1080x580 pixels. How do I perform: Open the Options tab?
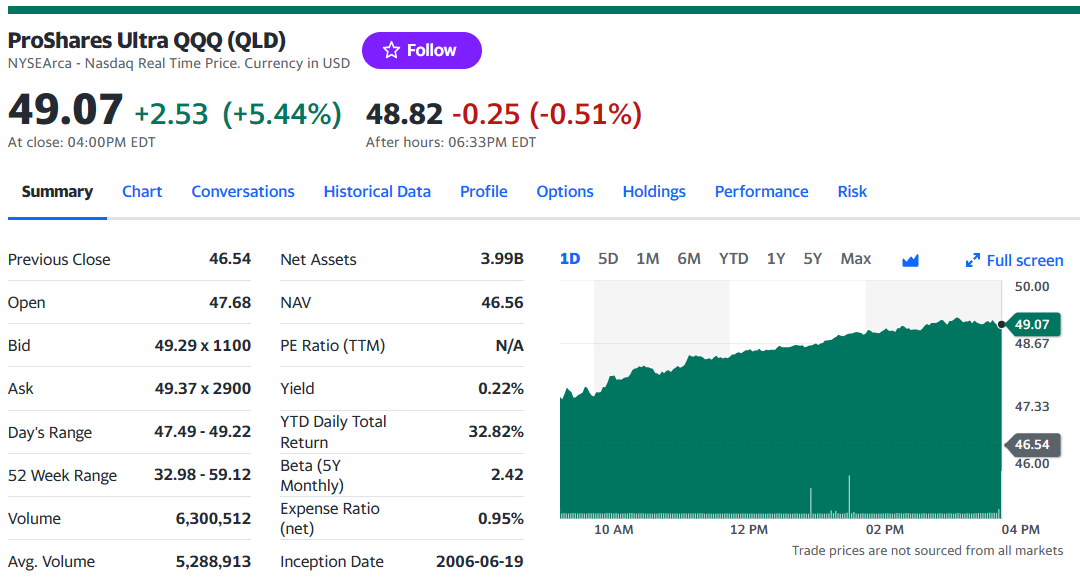[x=565, y=191]
